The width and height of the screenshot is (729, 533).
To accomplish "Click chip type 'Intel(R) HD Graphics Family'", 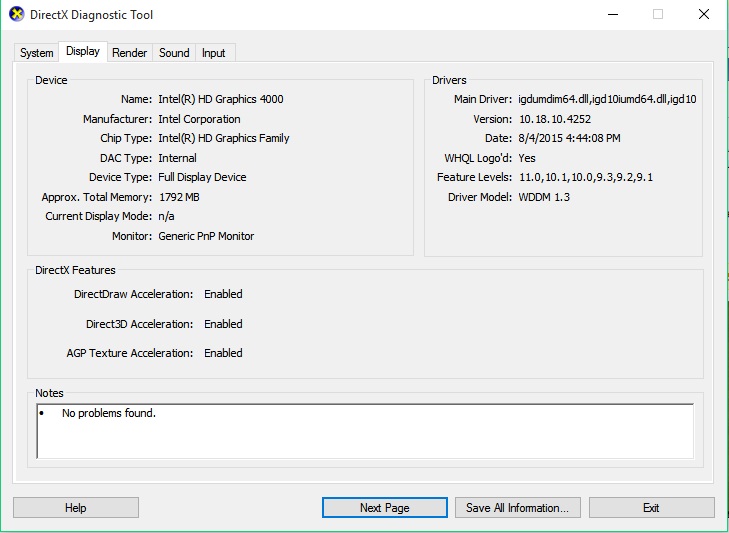I will [224, 138].
